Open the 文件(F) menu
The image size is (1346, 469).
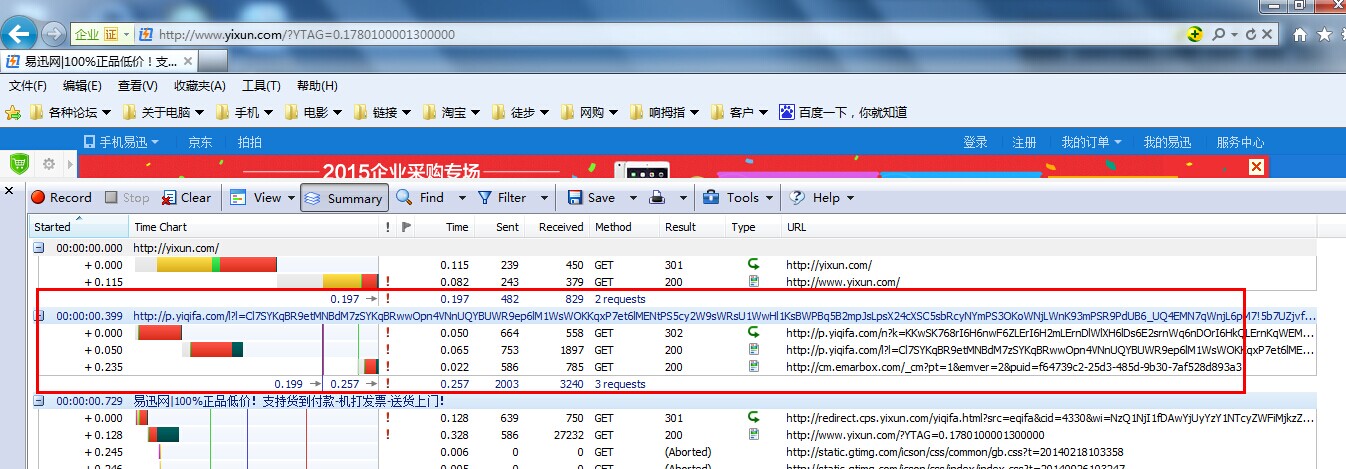28,86
